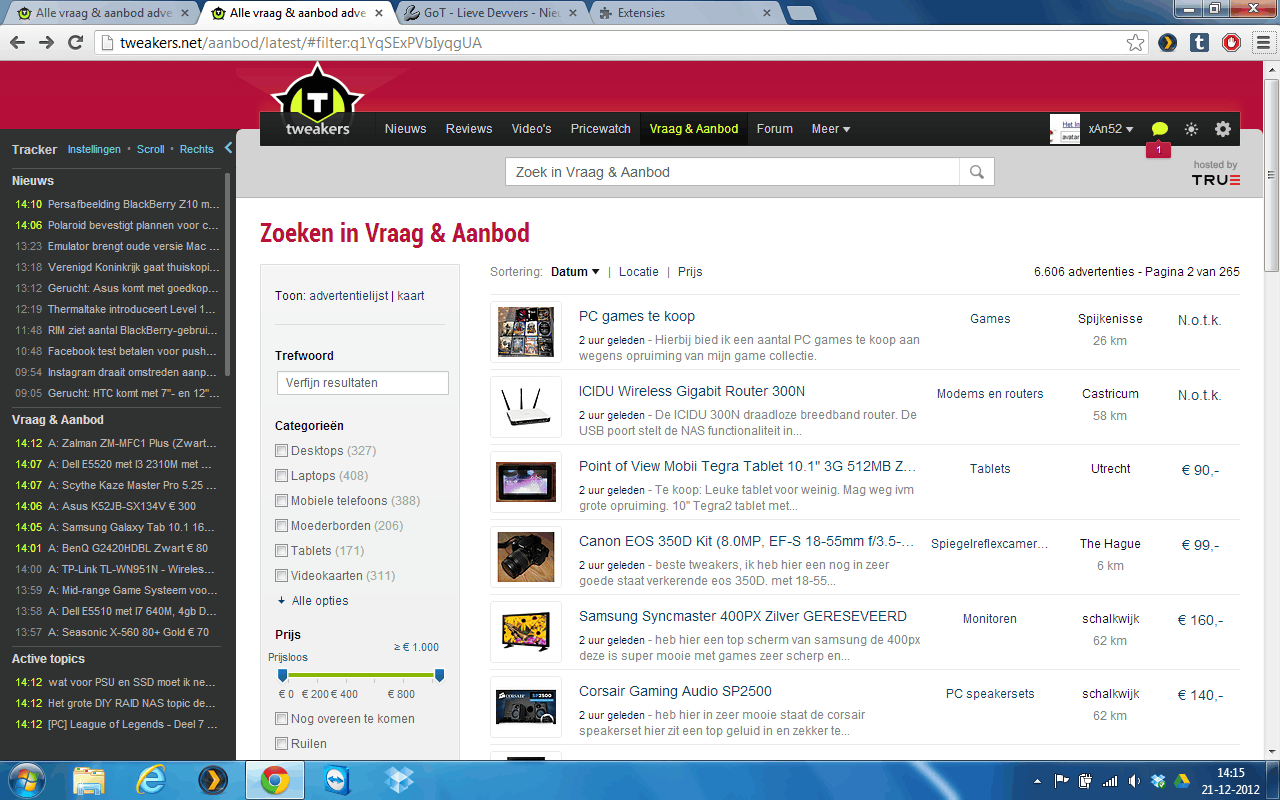
Task: Click the red power extension icon
Action: pos(1232,43)
